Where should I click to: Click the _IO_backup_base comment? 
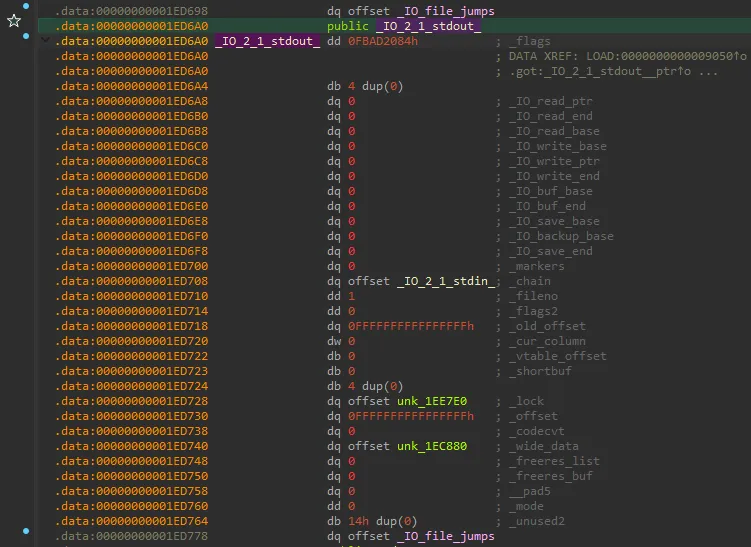click(561, 236)
